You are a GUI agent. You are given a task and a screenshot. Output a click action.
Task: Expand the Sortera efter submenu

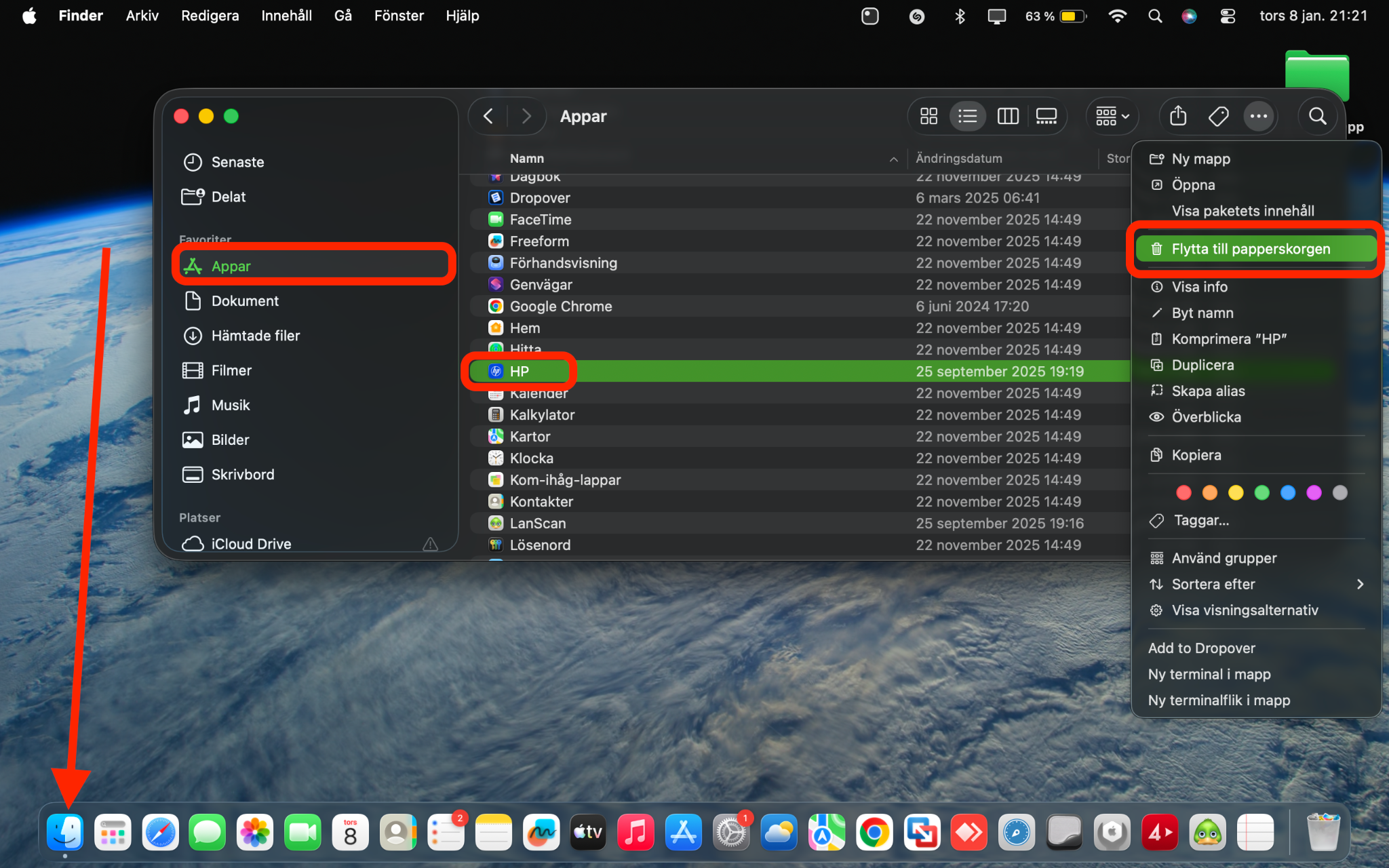(1256, 584)
